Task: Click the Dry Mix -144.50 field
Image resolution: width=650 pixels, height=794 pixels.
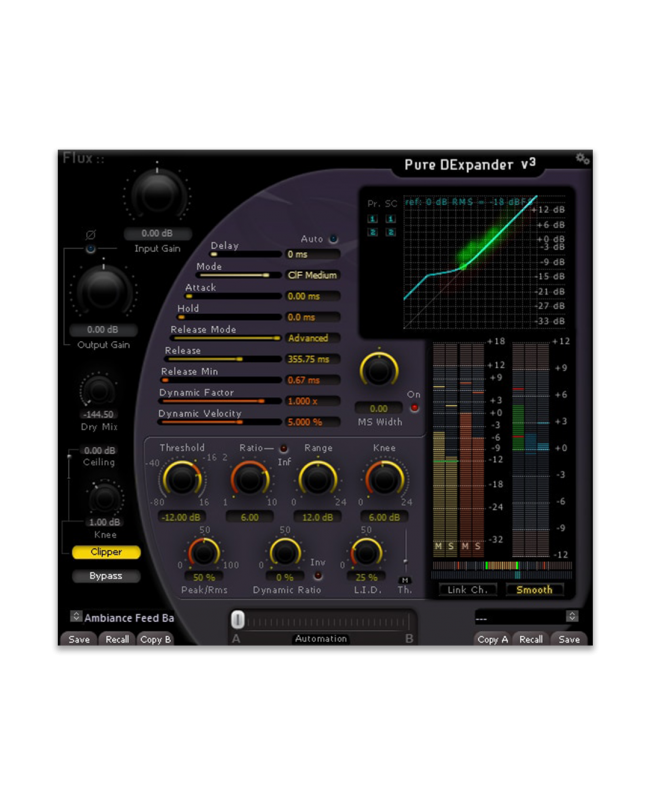Action: tap(99, 414)
